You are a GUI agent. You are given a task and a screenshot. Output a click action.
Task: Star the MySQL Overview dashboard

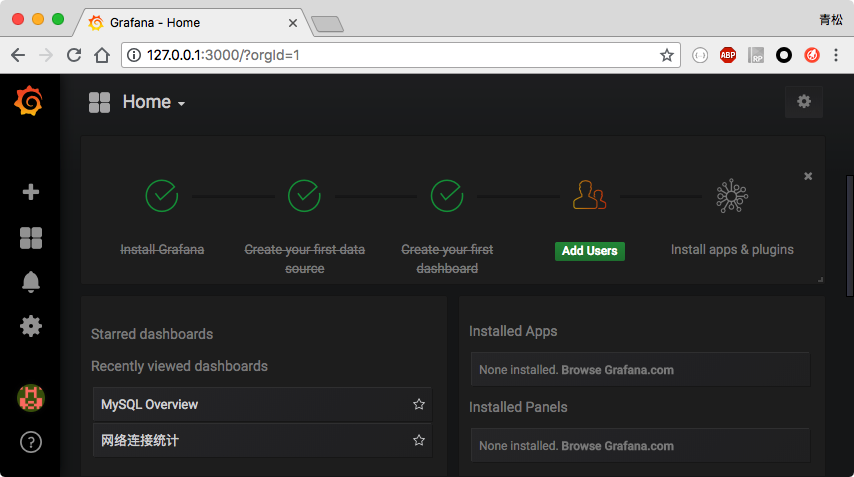pos(418,404)
